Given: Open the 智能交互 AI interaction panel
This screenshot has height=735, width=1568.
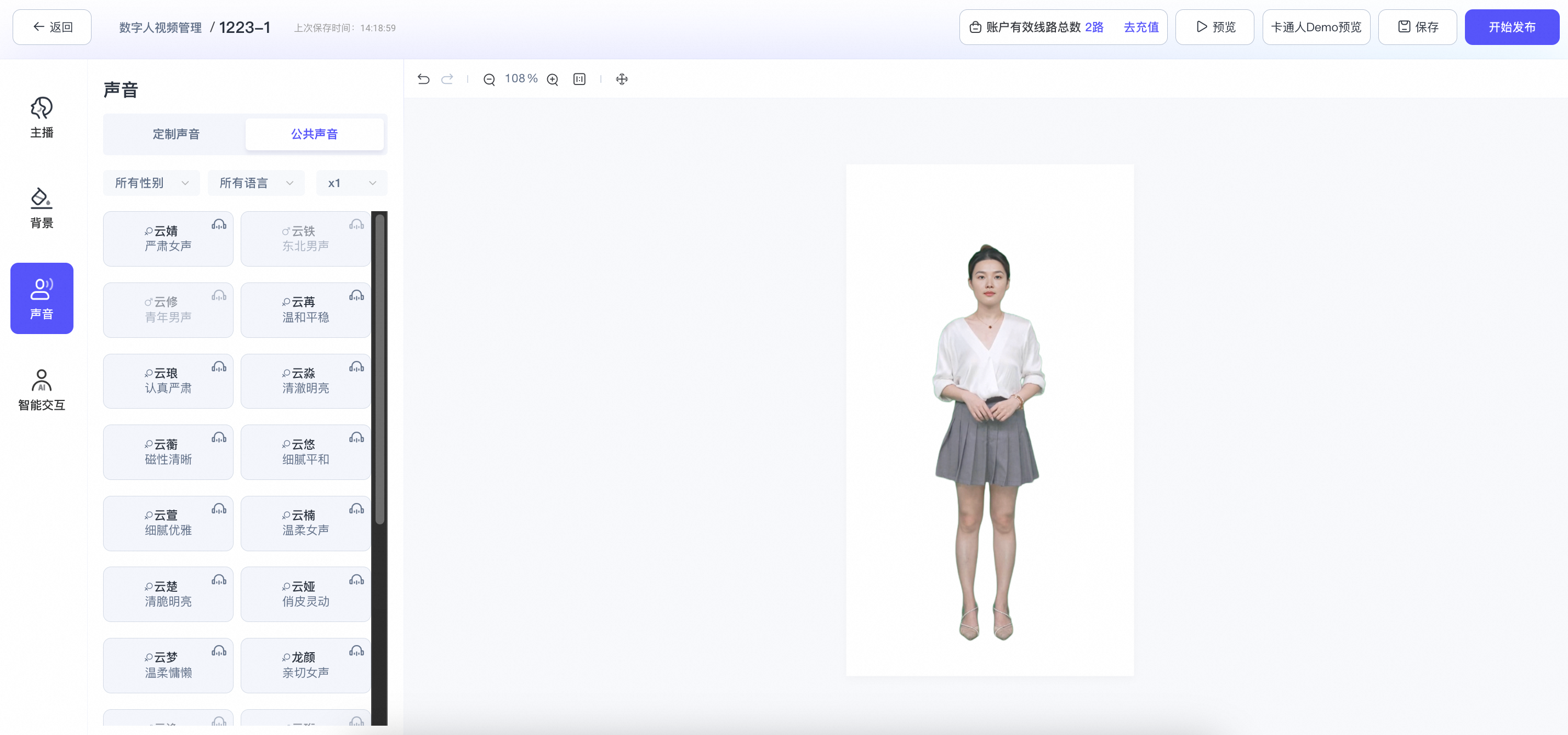Looking at the screenshot, I should [41, 390].
